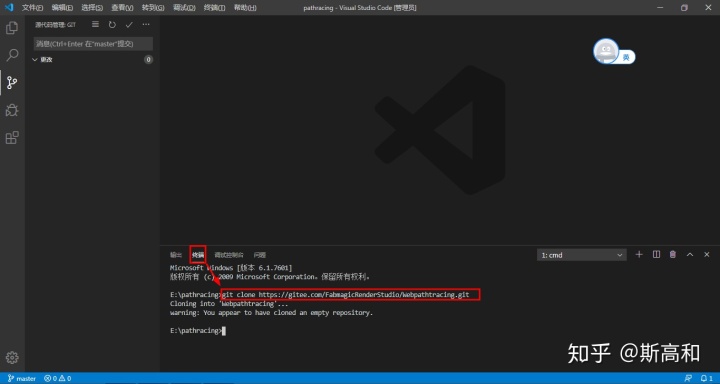Click the 英 input method badge
The height and width of the screenshot is (384, 720).
(626, 57)
